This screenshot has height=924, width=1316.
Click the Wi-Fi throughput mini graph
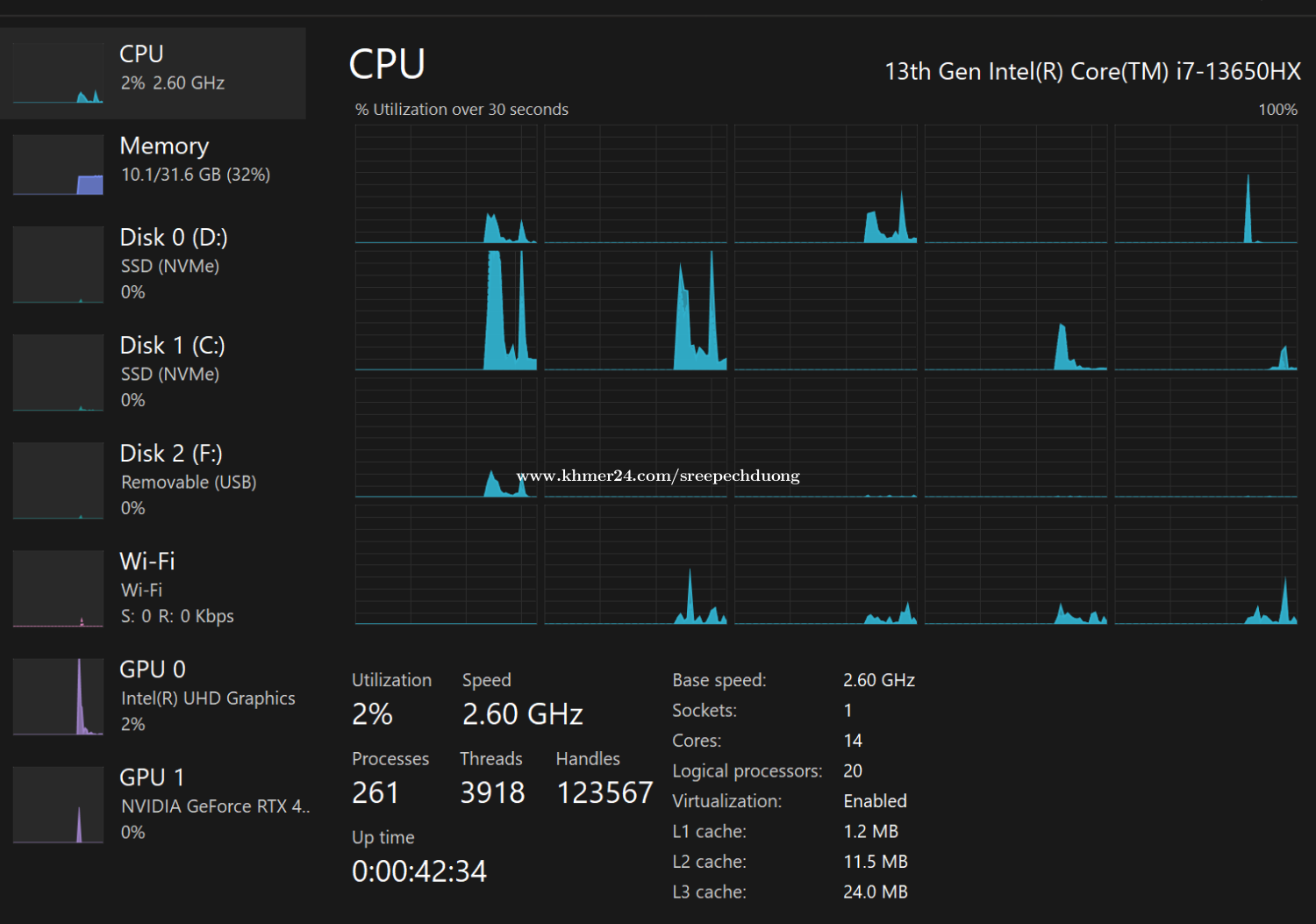click(58, 589)
